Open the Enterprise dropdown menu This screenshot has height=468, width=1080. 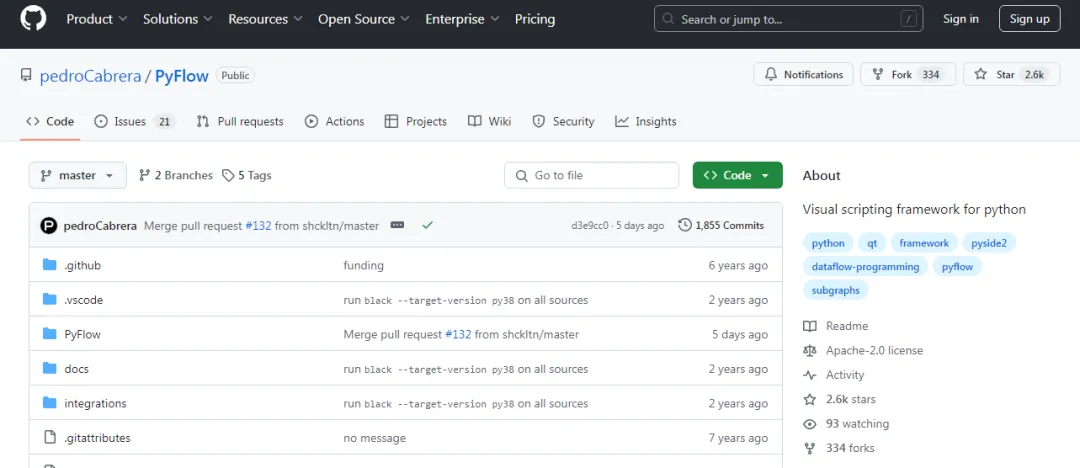(x=463, y=19)
